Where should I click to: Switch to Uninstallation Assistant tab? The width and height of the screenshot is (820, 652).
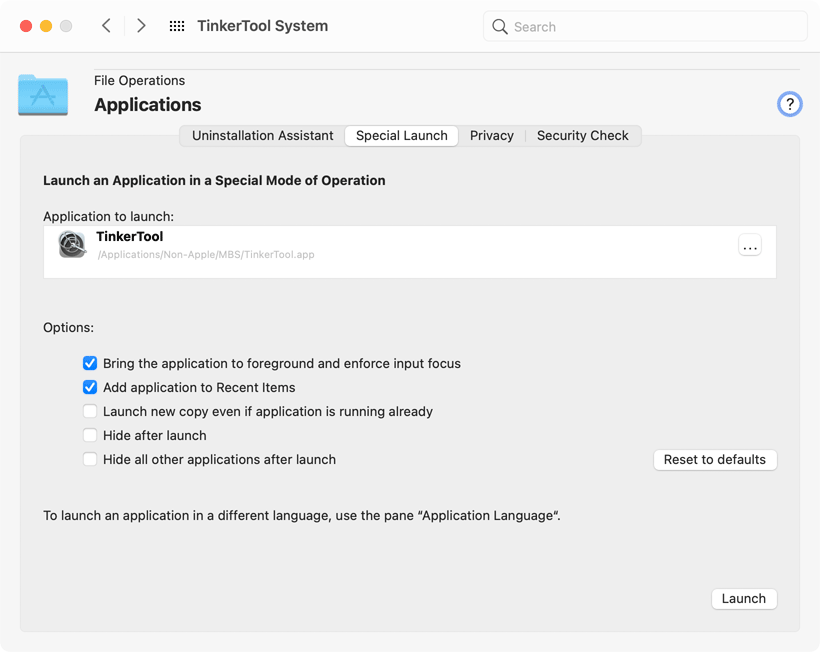tap(263, 136)
